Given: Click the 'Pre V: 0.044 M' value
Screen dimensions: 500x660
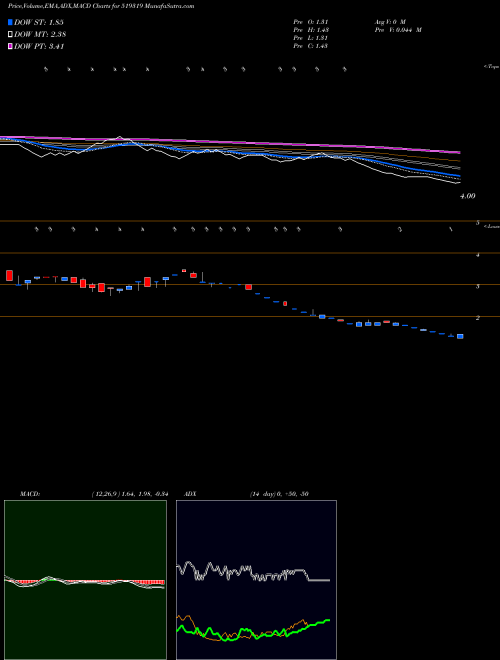Looking at the screenshot, I should pyautogui.click(x=398, y=30).
